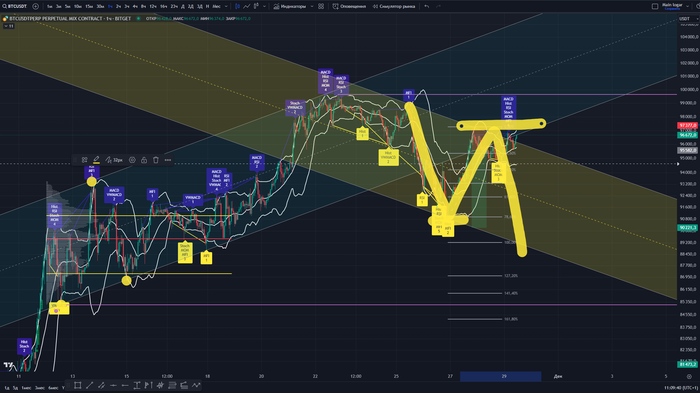Set date range to 5д
Screen dimensions: 700x393
click(x=15, y=388)
